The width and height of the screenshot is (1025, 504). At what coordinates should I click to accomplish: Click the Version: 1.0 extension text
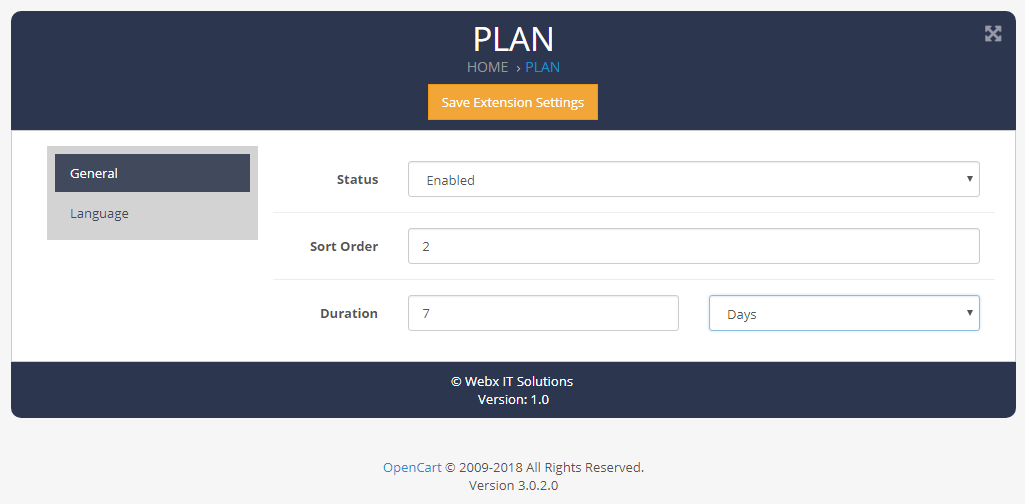pos(513,399)
